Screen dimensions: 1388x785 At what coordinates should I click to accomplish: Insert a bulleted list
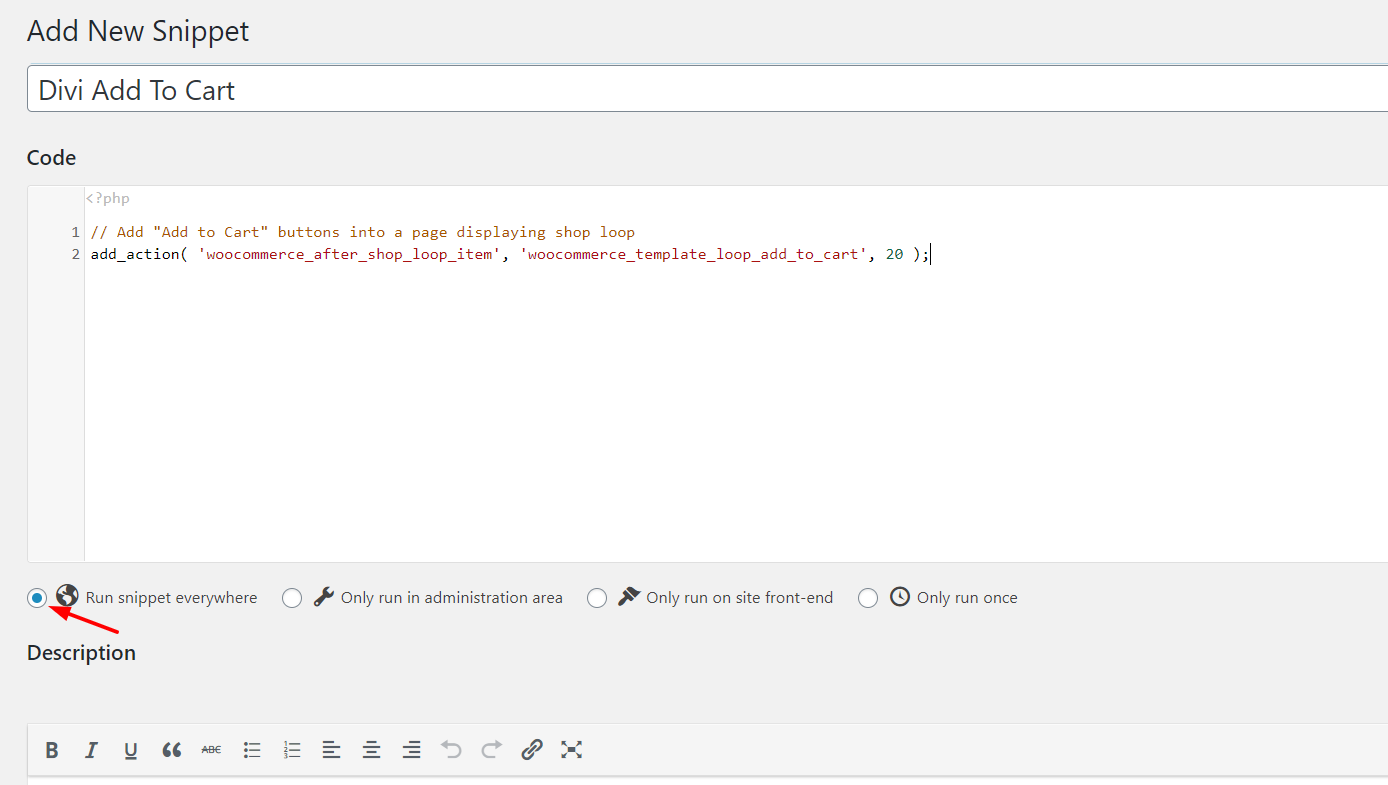(x=252, y=749)
